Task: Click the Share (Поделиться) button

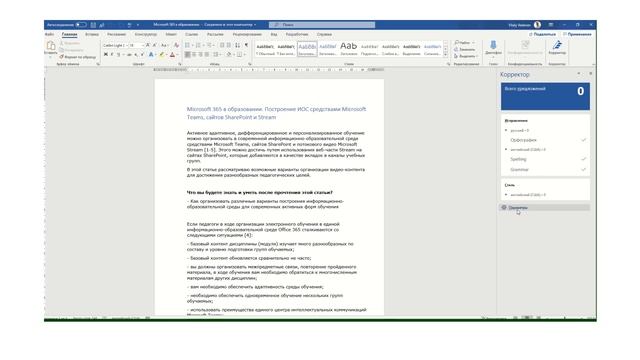Action: (542, 35)
